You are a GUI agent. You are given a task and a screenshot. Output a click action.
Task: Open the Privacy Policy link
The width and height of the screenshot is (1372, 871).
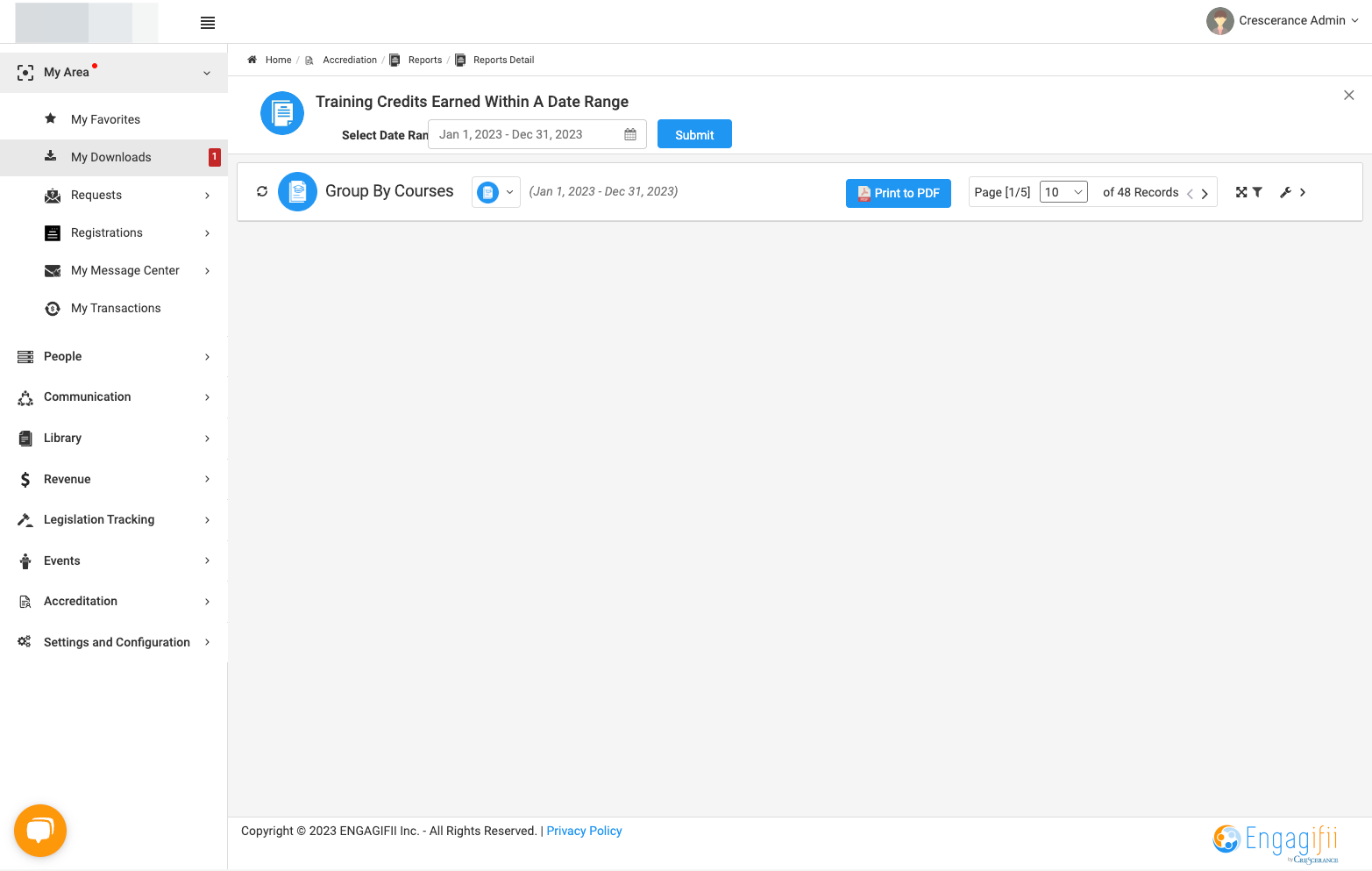point(584,831)
